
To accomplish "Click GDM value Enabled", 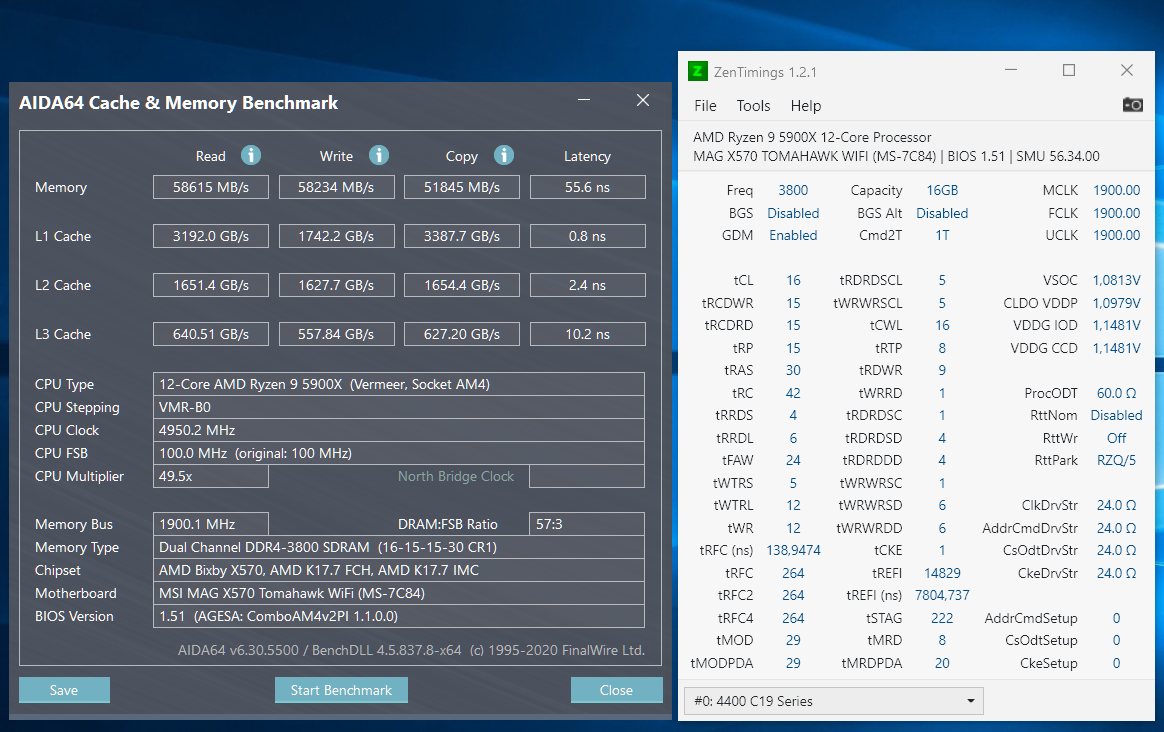I will point(793,235).
